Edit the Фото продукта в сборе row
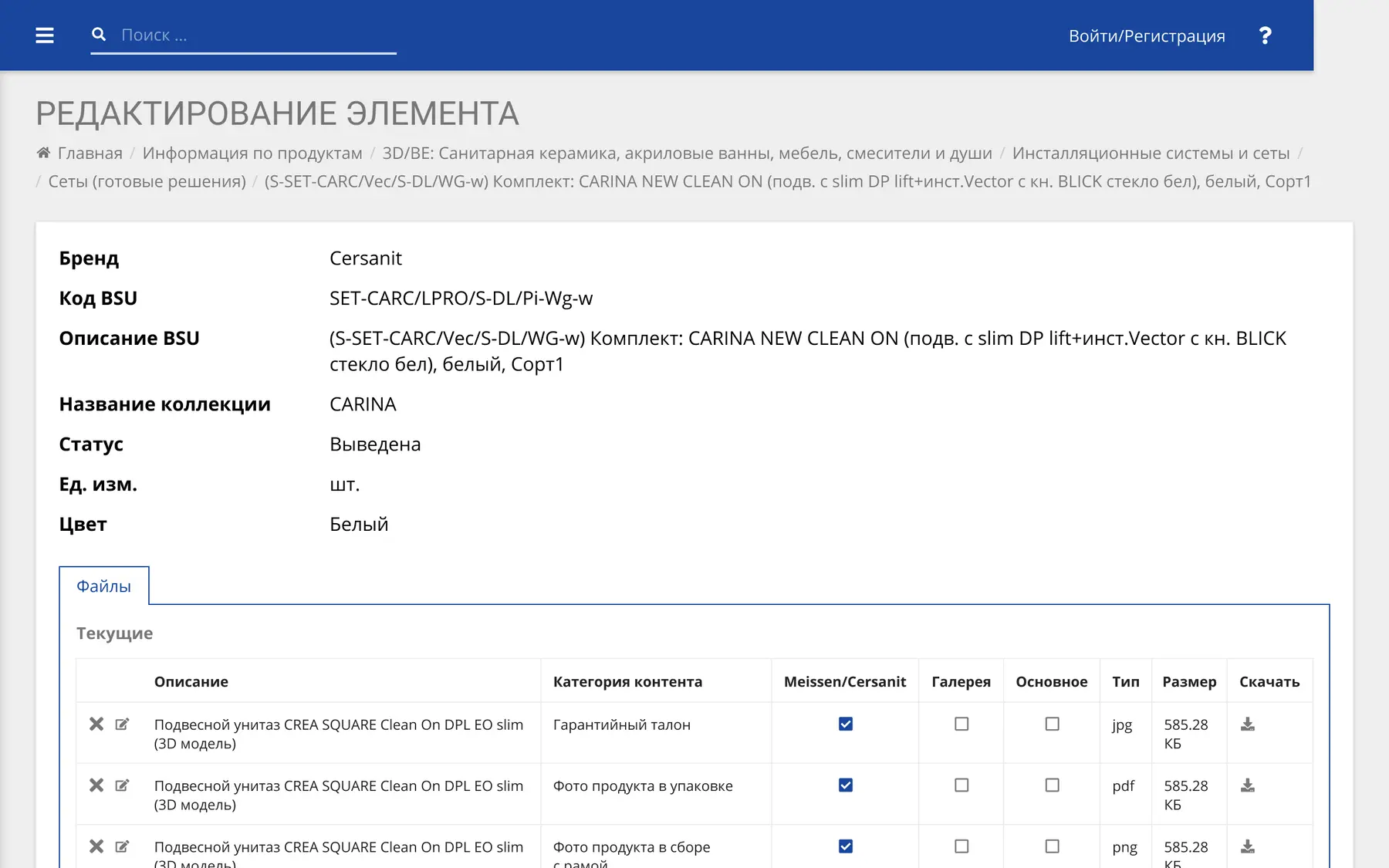The height and width of the screenshot is (868, 1389). (122, 846)
